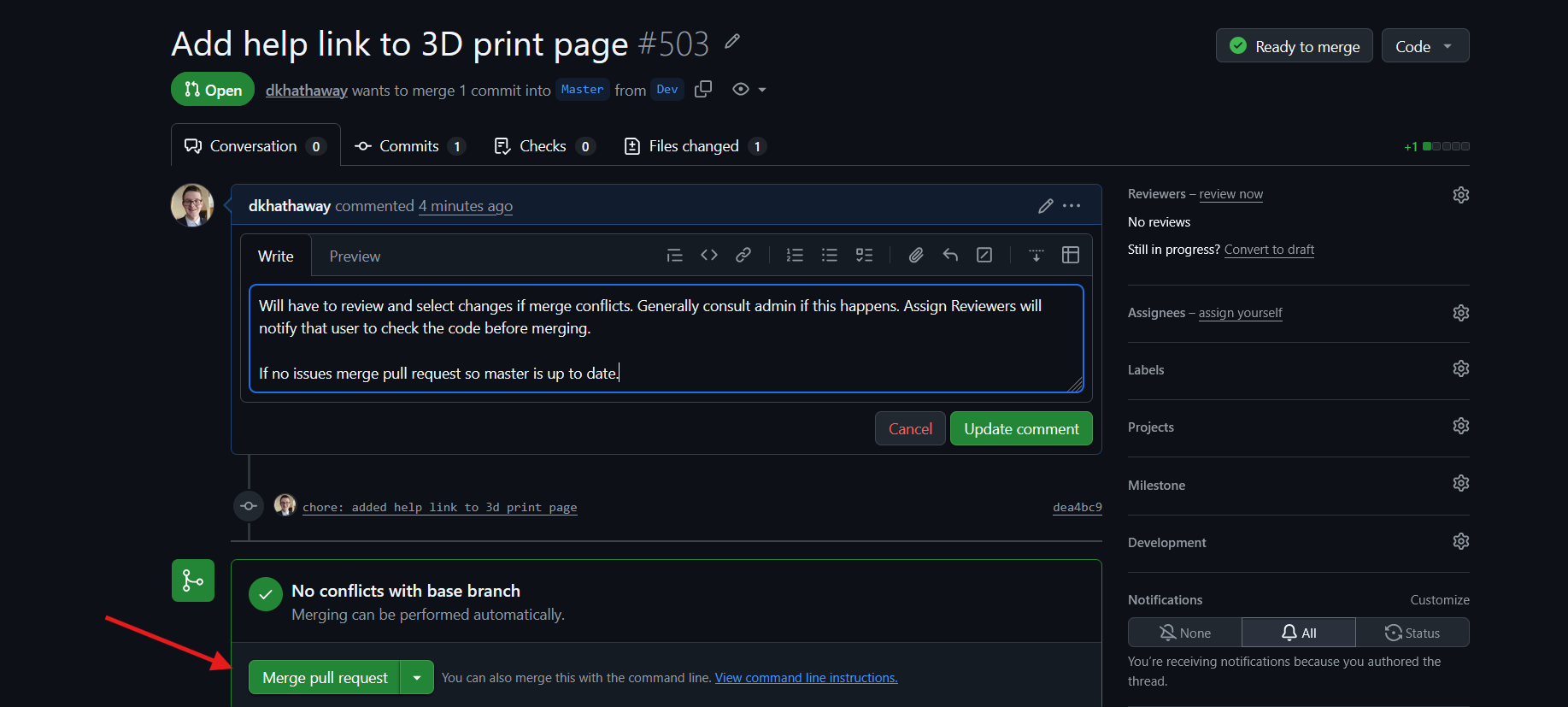Click inside the comment text area

coord(667,339)
